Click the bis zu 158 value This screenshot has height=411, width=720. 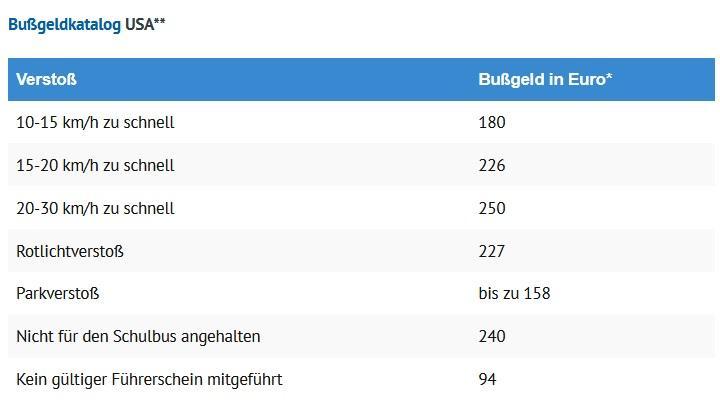point(514,294)
